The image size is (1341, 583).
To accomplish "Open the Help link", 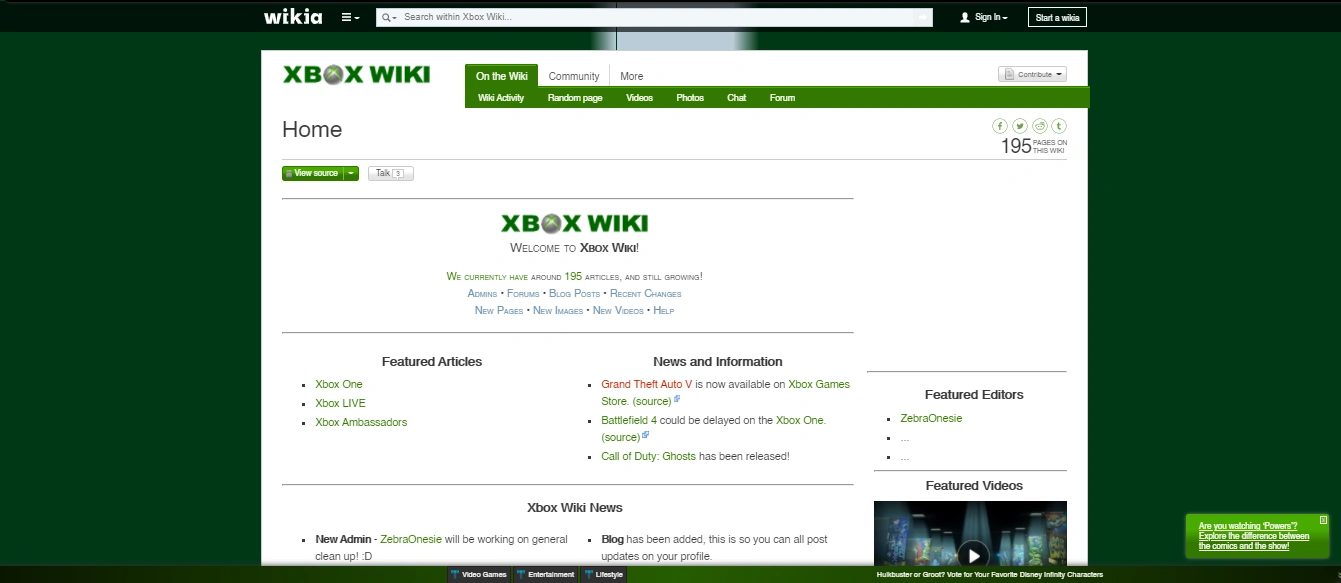I will pyautogui.click(x=664, y=311).
